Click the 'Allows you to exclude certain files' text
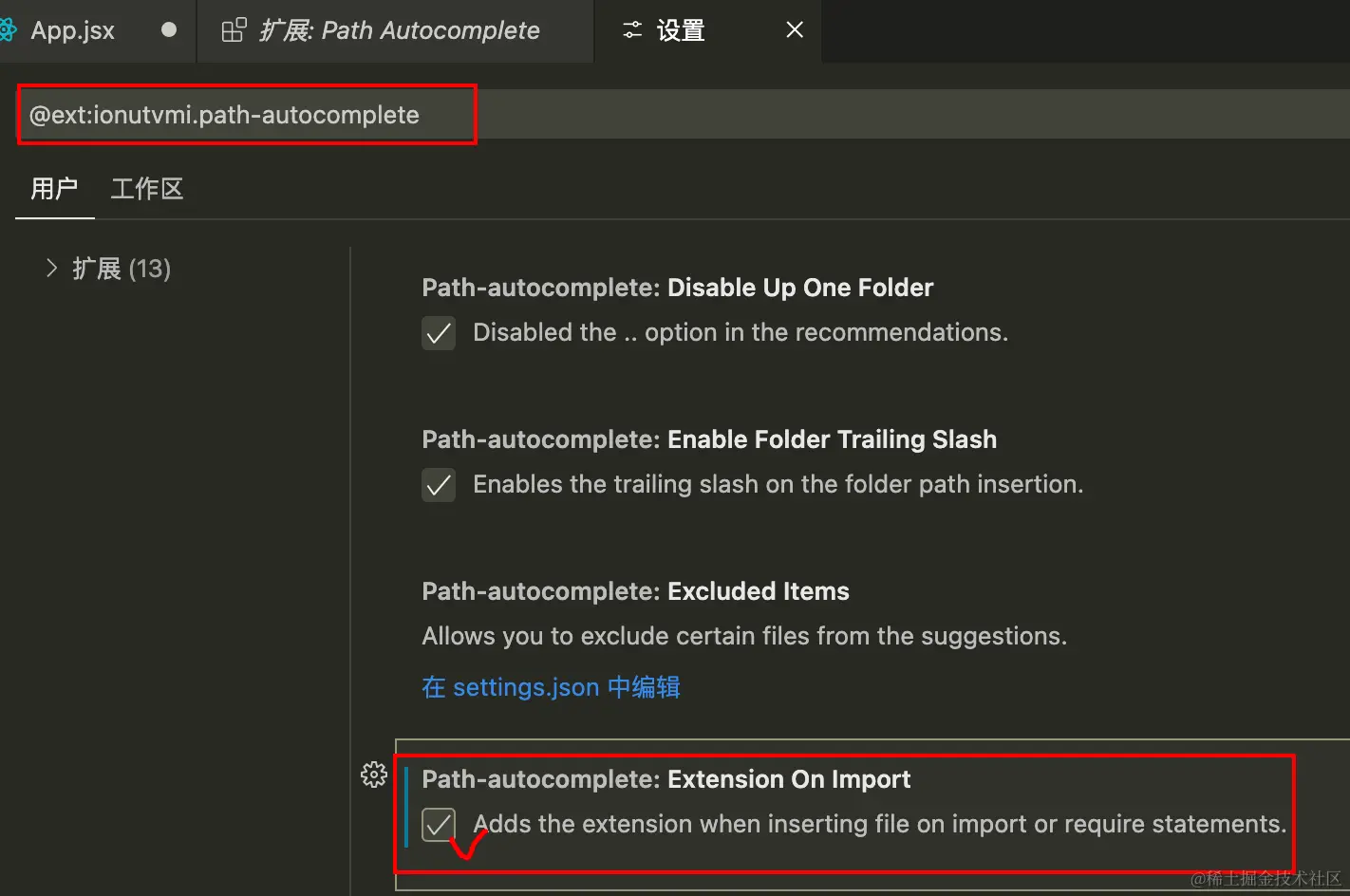This screenshot has height=896, width=1350. point(744,636)
